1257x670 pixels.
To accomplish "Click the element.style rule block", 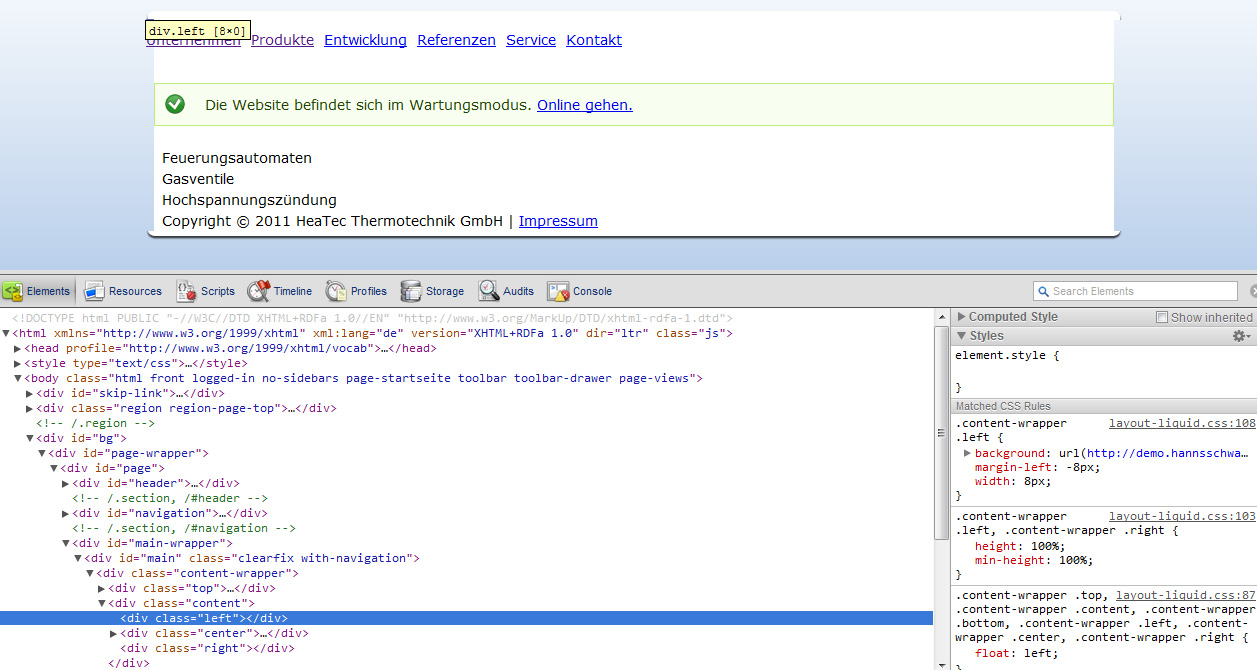I will click(1104, 370).
